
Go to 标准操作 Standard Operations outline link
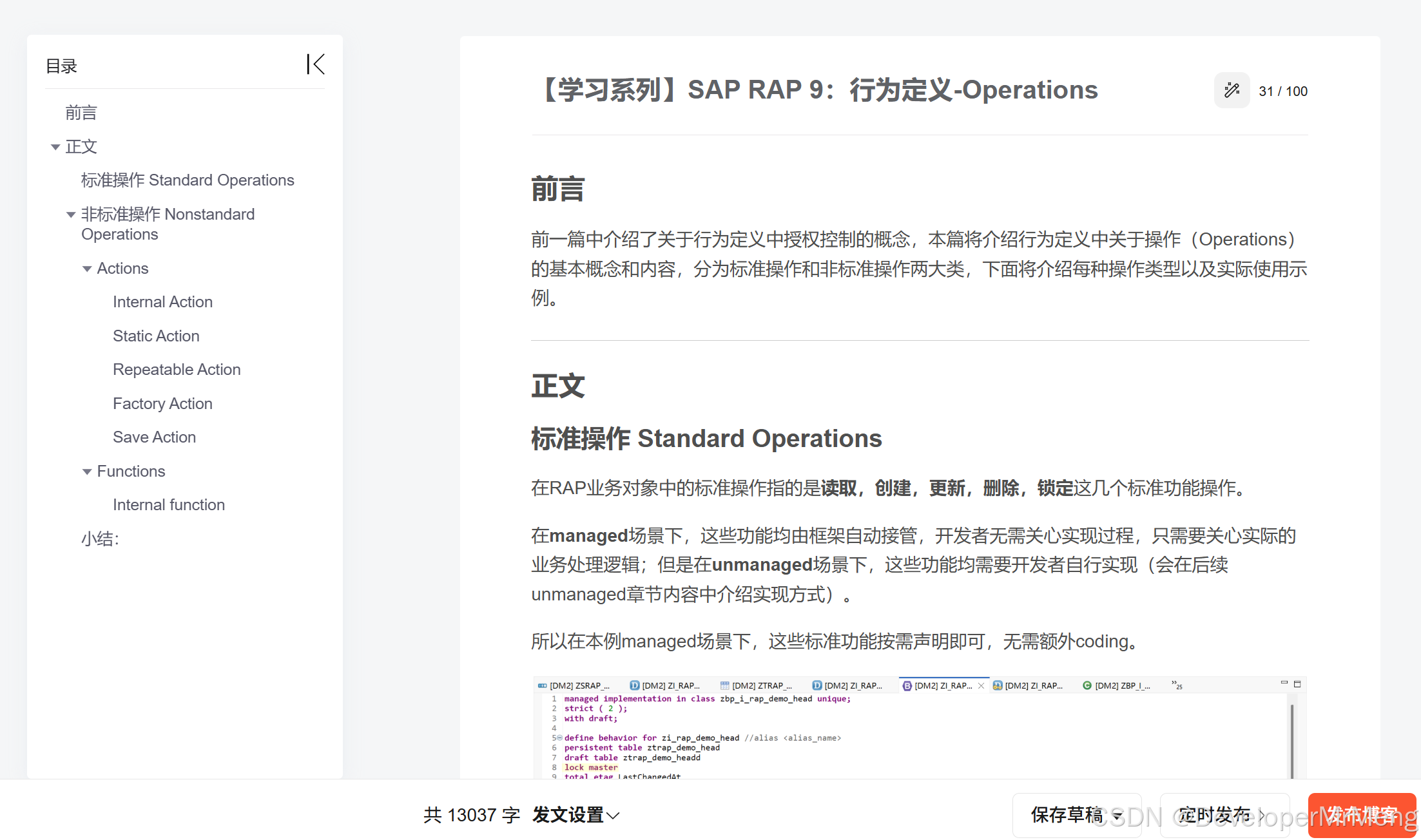click(x=188, y=180)
